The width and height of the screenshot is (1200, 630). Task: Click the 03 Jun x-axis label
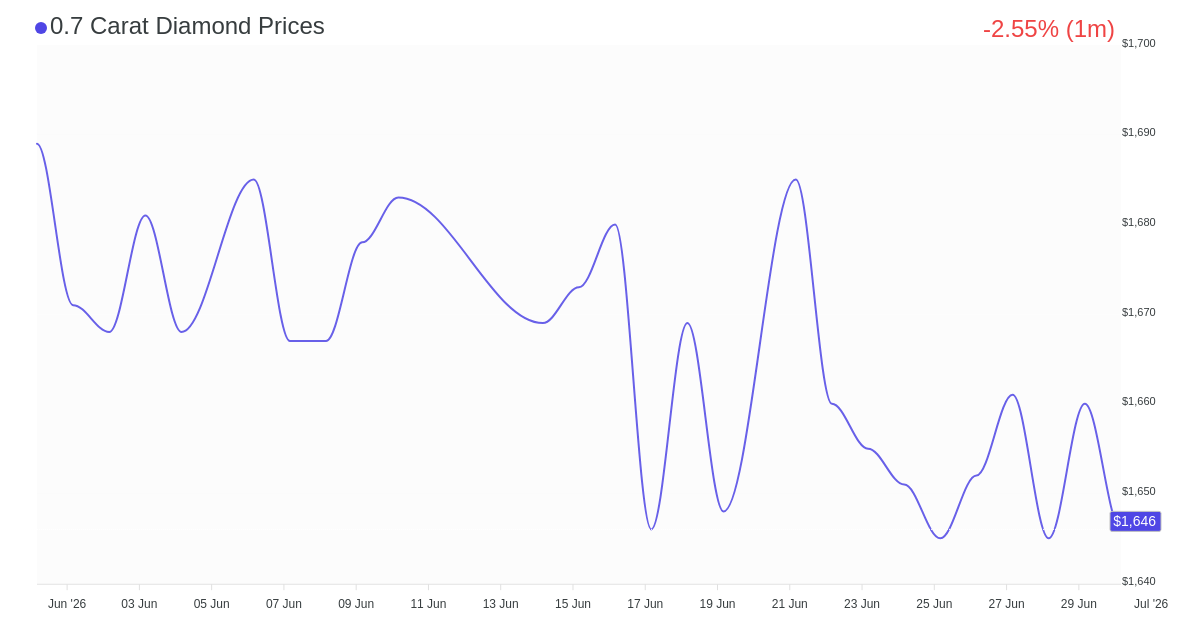click(139, 604)
